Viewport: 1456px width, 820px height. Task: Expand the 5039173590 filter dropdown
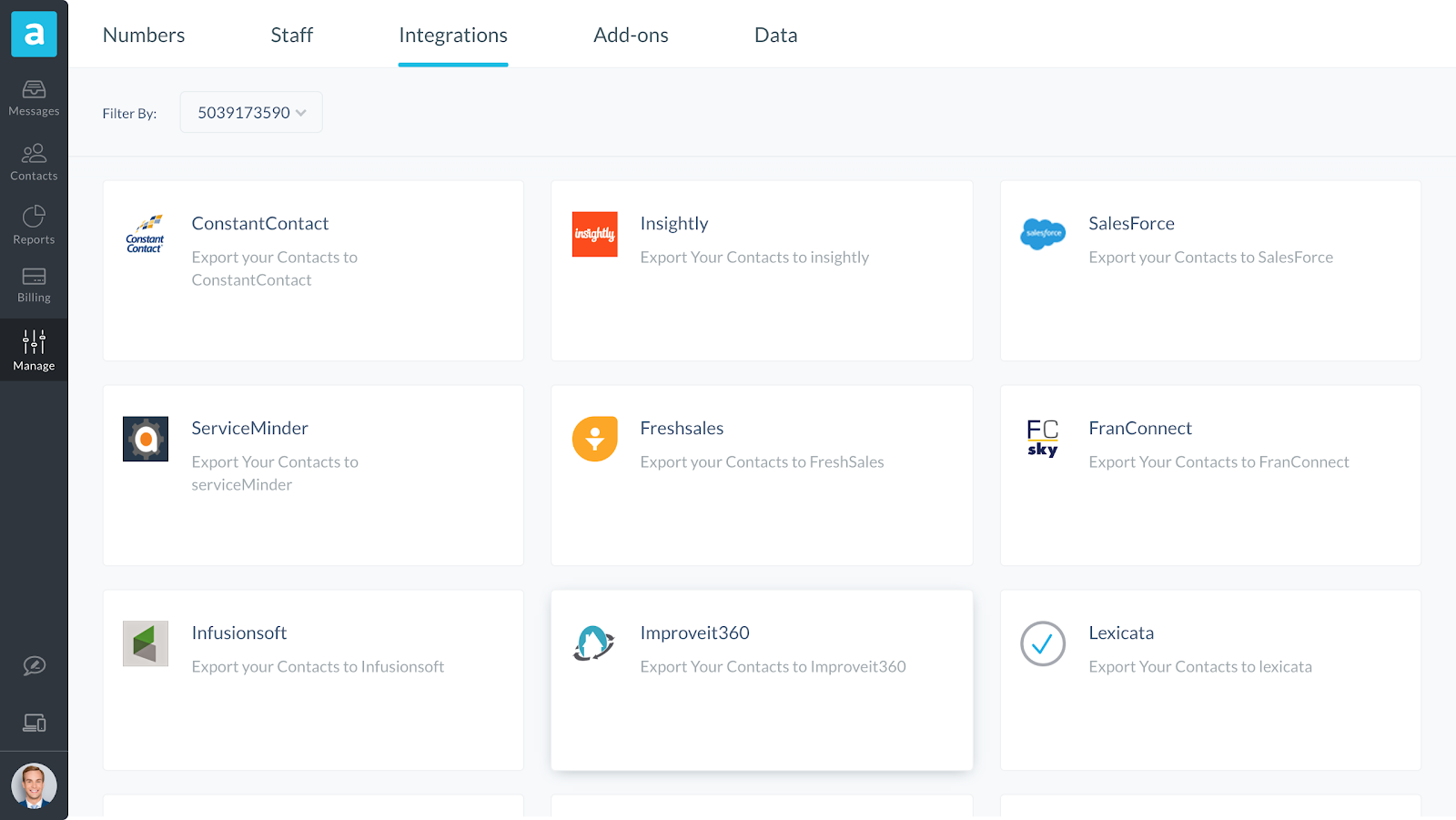pyautogui.click(x=251, y=113)
